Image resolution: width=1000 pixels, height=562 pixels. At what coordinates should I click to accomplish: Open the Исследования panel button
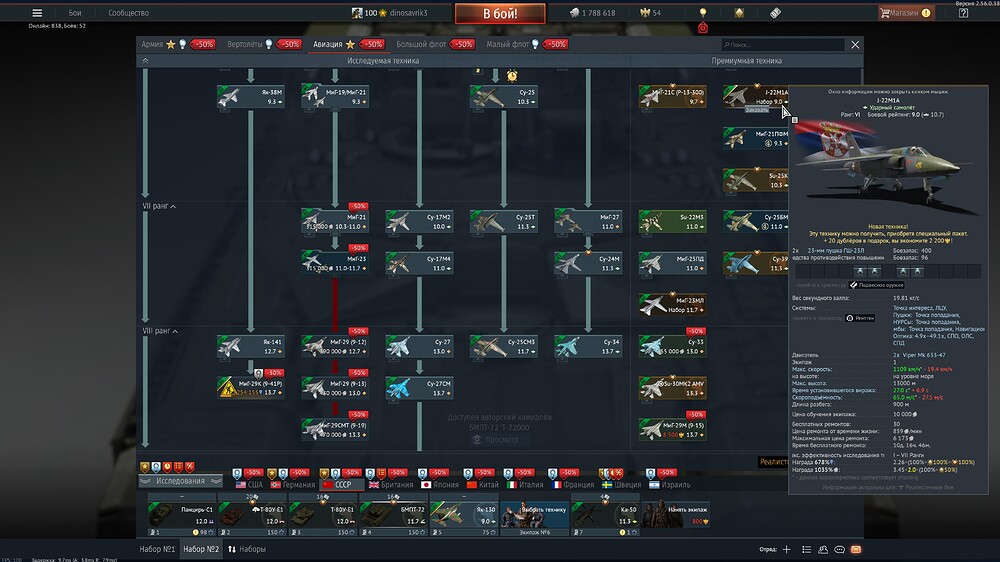[180, 481]
